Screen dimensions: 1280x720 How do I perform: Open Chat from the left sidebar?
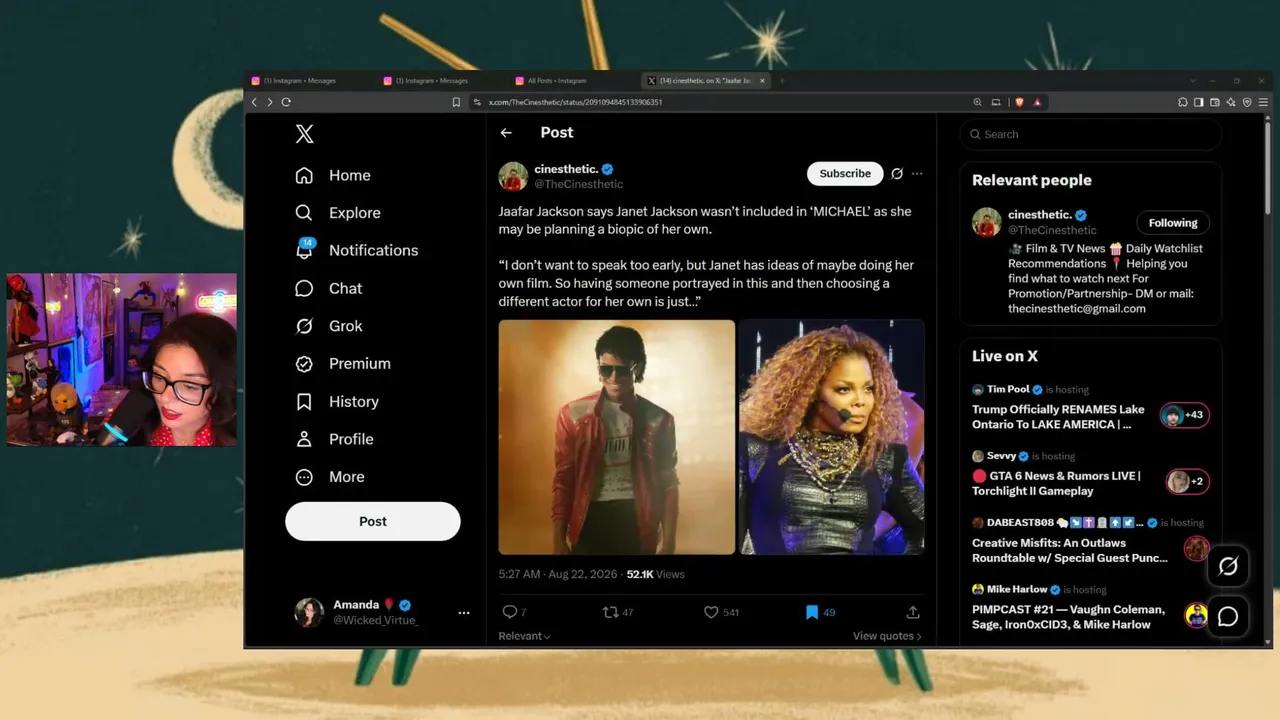[x=329, y=288]
